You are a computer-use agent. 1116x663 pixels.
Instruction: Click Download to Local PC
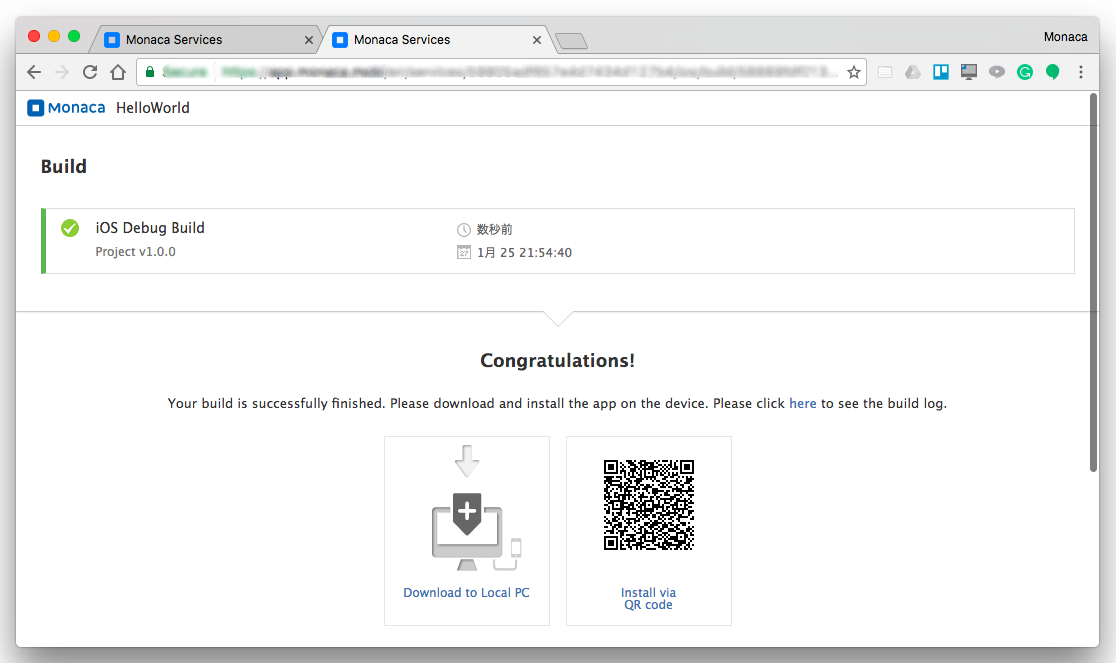[466, 593]
